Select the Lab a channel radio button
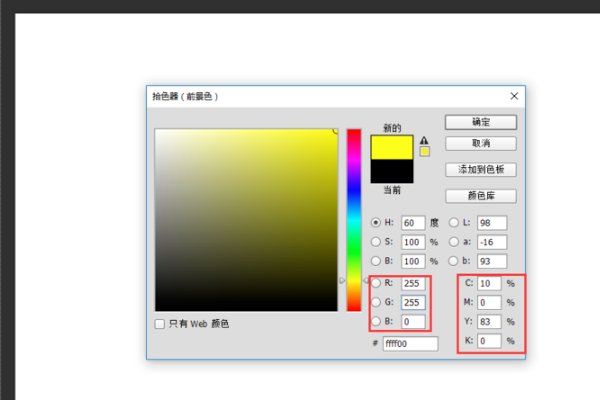The height and width of the screenshot is (400, 600). click(453, 242)
